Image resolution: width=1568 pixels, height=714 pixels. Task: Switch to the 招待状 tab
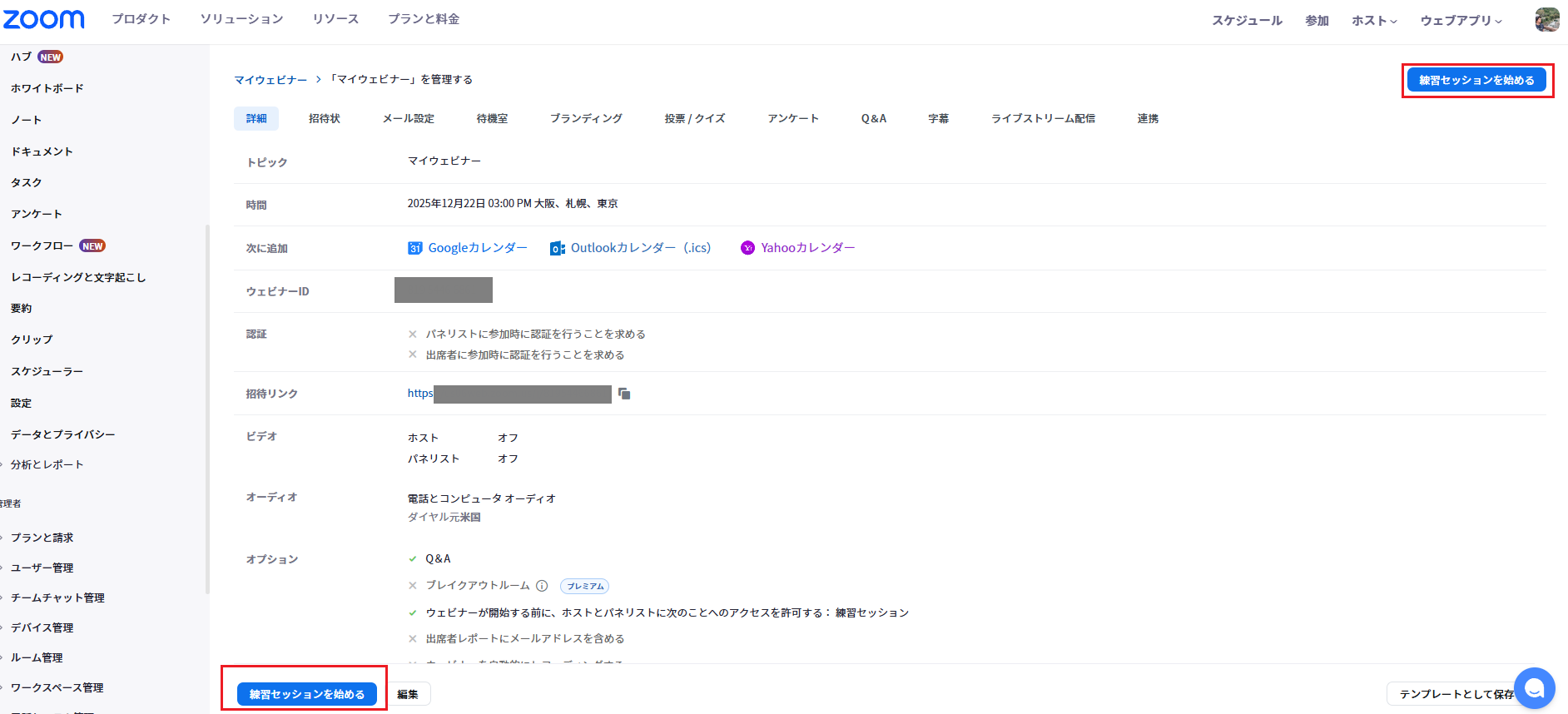click(x=324, y=118)
